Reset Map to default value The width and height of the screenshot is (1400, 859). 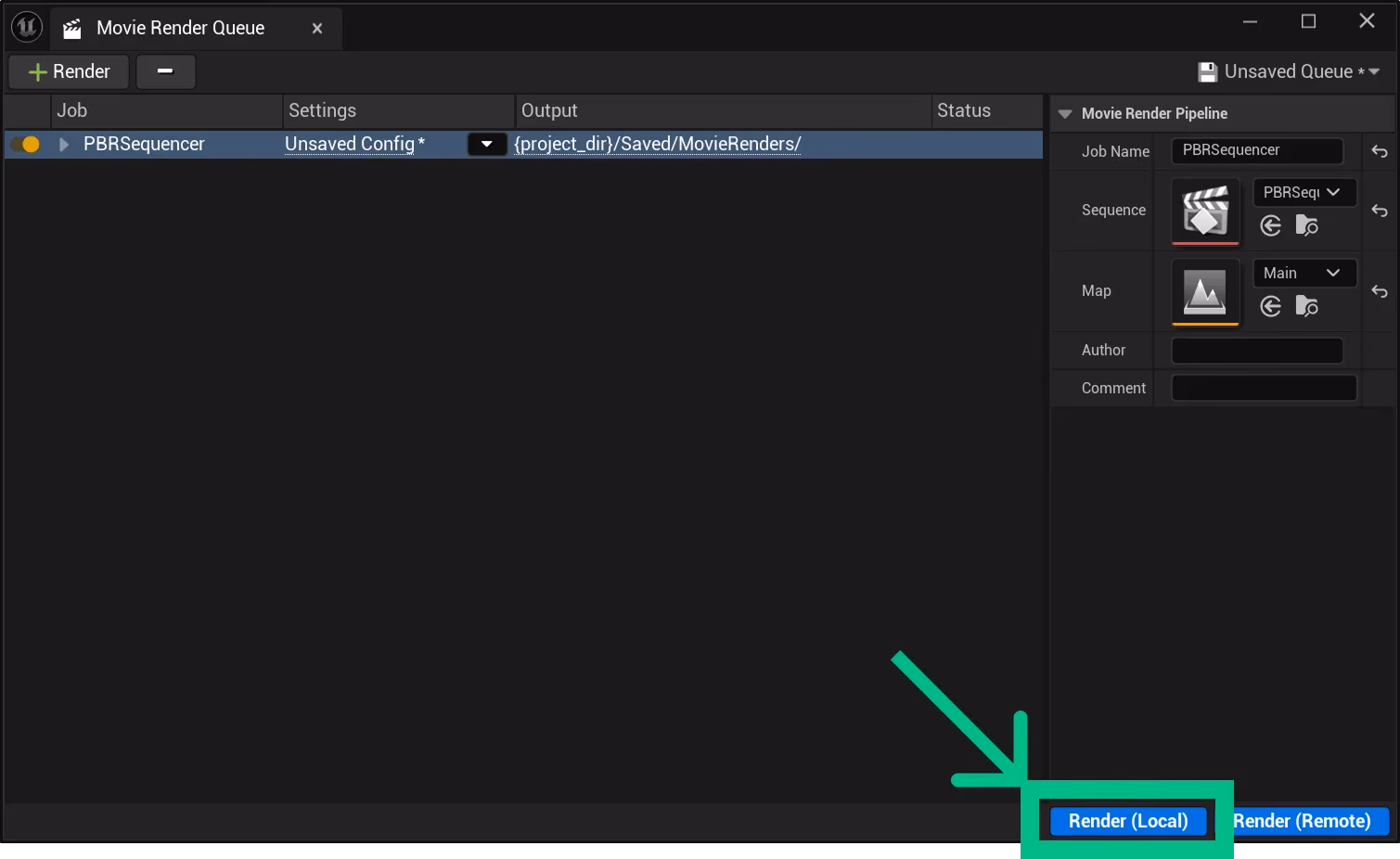pos(1379,291)
